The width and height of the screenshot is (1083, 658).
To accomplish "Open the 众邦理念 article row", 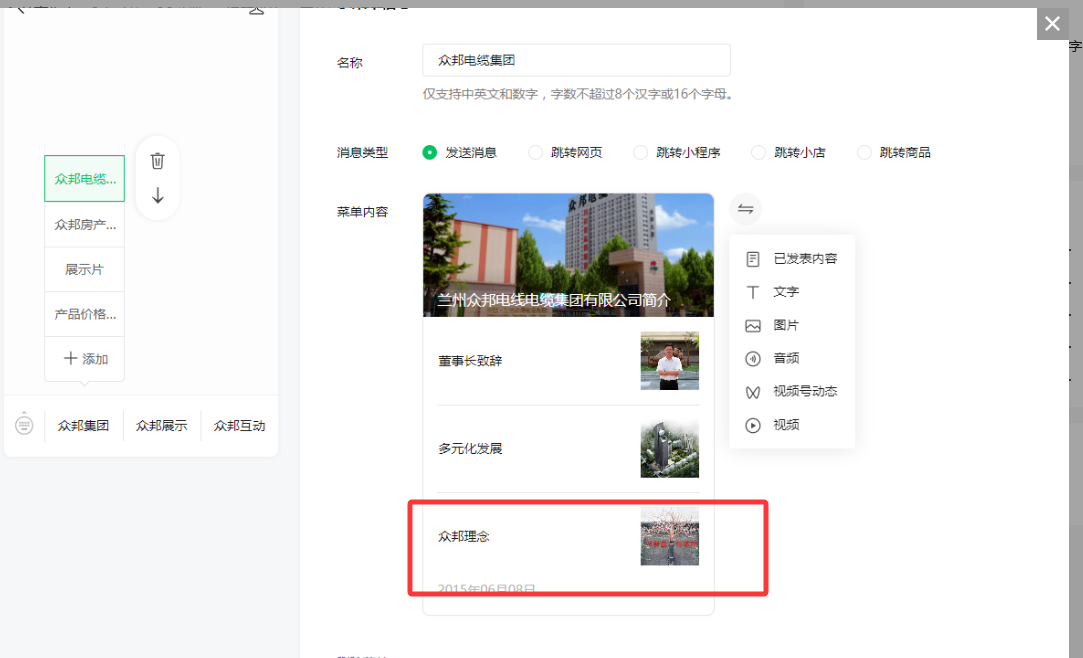I will click(x=568, y=536).
